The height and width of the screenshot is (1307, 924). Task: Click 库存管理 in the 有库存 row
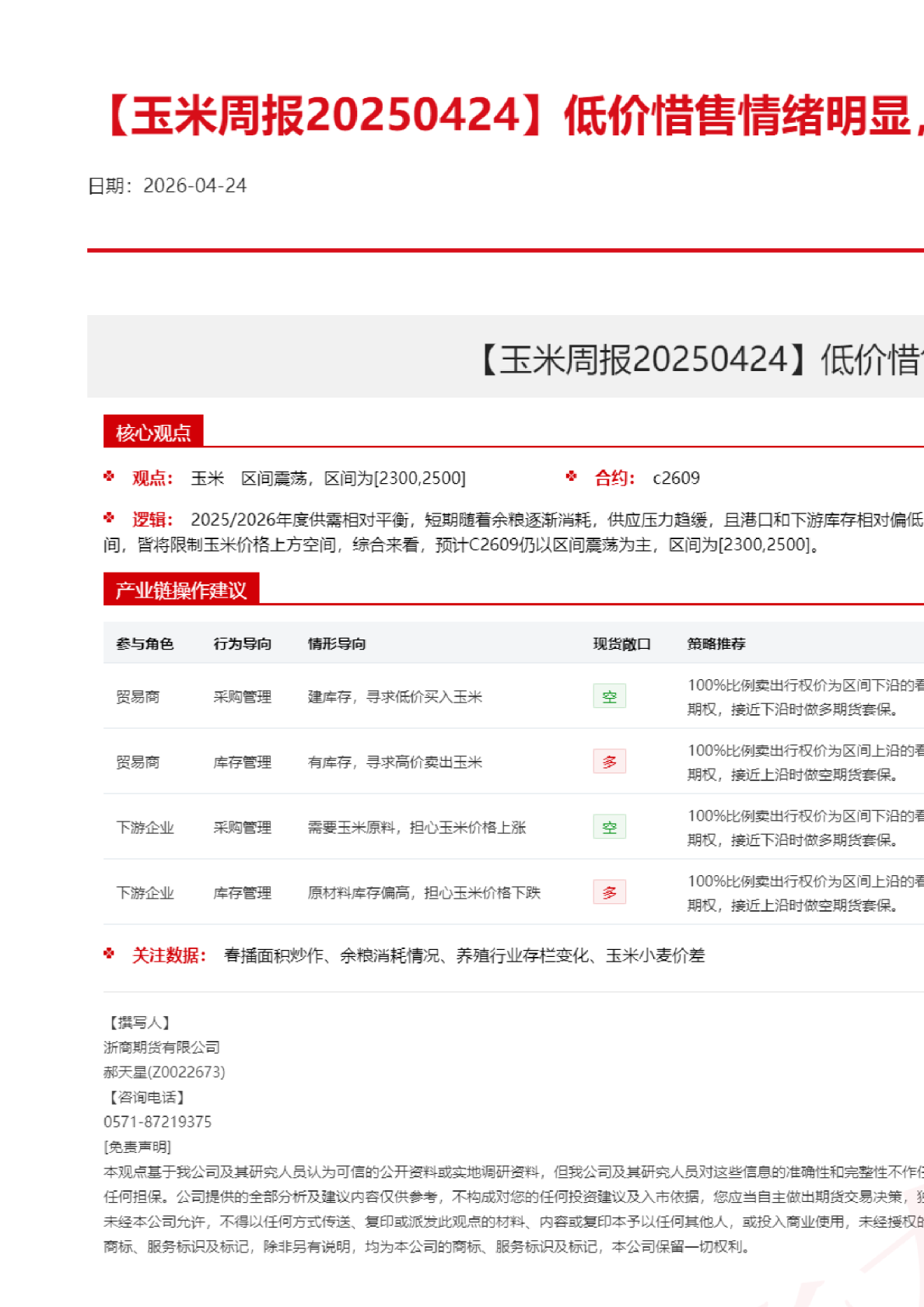coord(243,762)
